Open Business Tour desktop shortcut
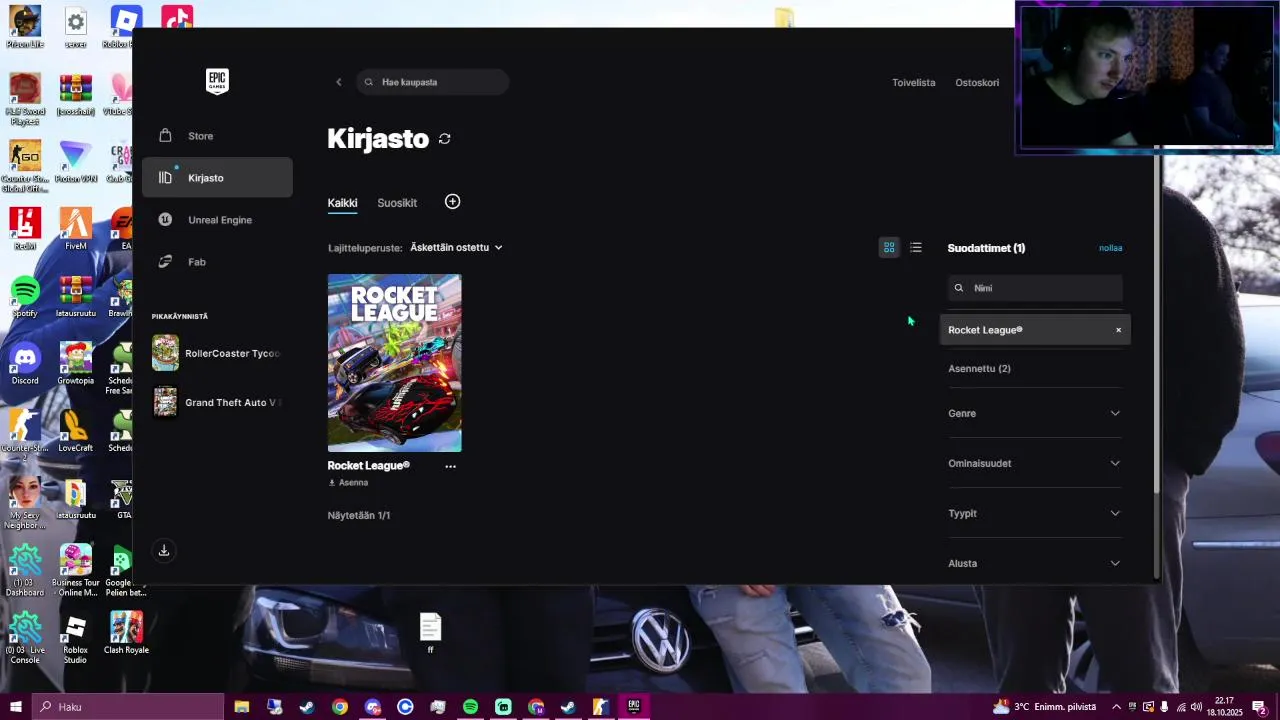1280x720 pixels. pos(75,570)
